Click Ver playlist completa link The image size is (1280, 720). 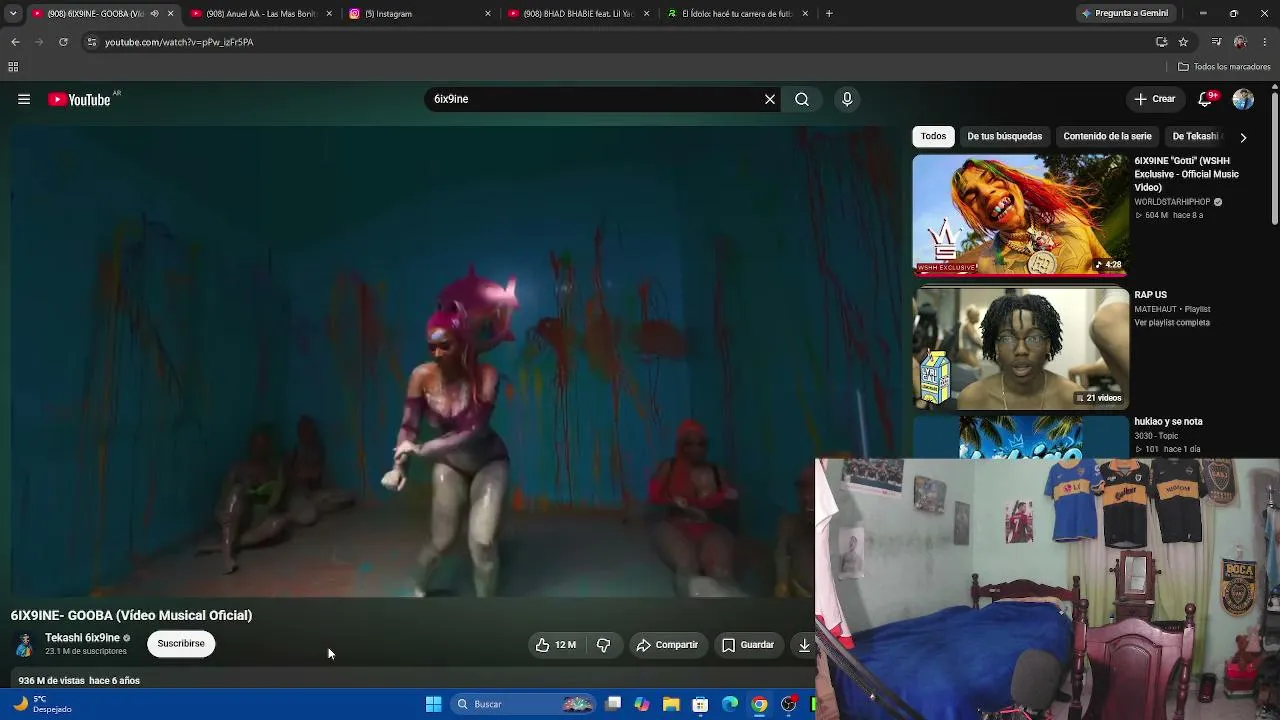pos(1172,323)
